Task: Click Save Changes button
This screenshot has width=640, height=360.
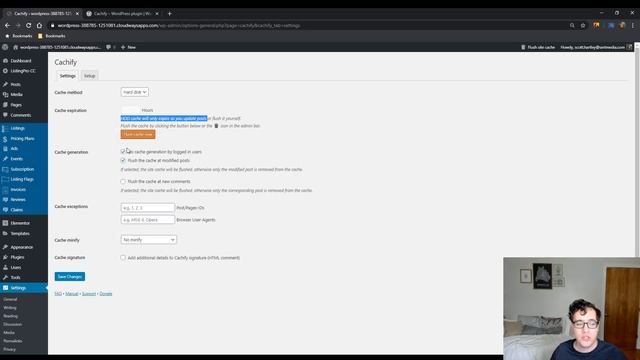Action: tap(70, 277)
